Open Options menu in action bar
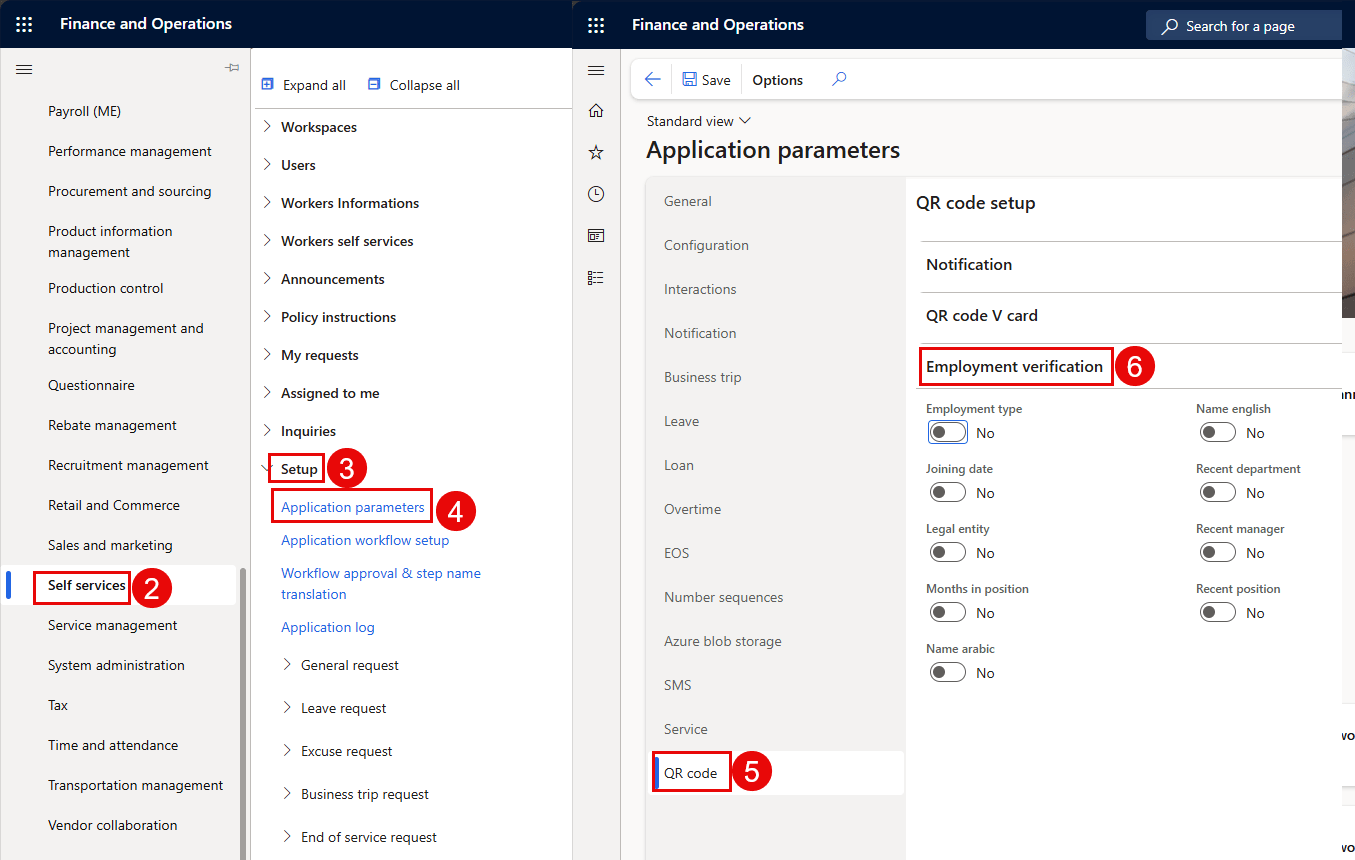The width and height of the screenshot is (1355, 860). pos(778,80)
